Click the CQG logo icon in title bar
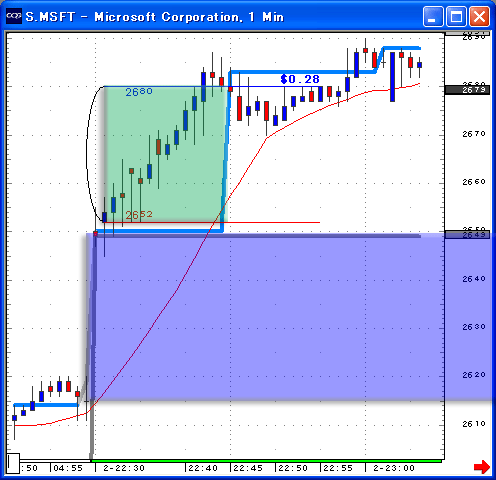 [x=14, y=16]
